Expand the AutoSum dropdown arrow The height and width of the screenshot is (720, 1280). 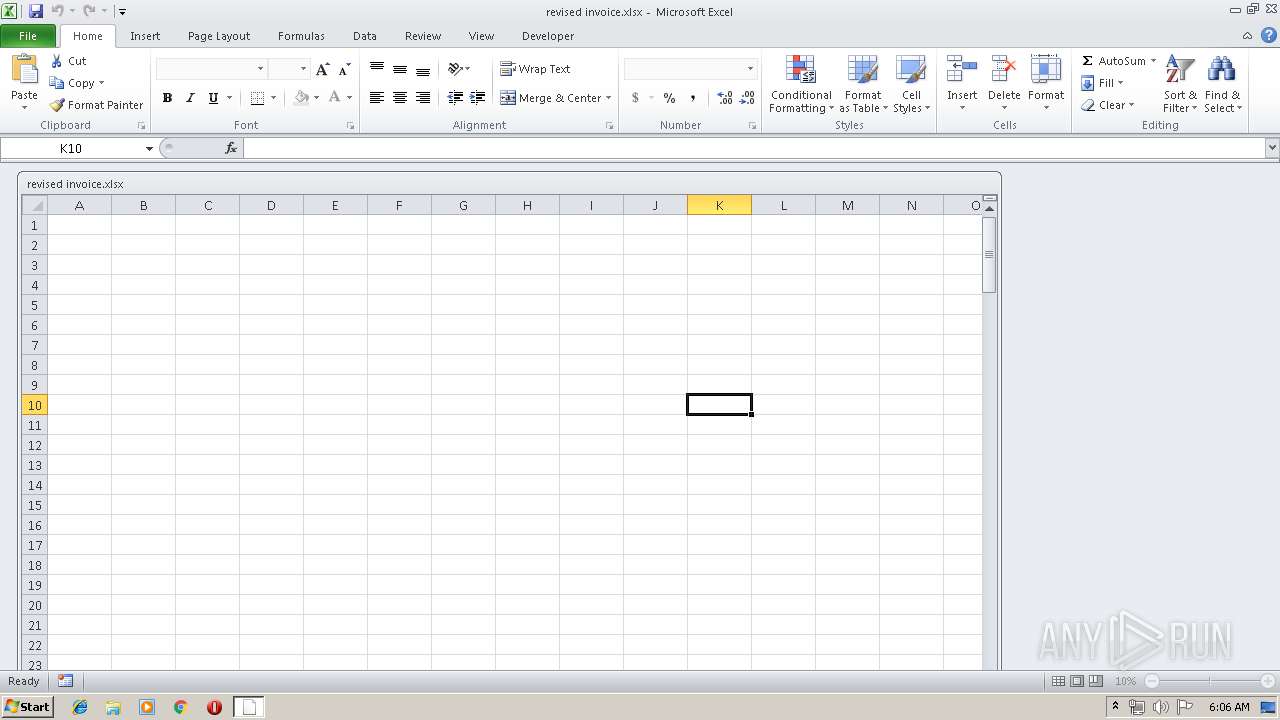(1153, 61)
